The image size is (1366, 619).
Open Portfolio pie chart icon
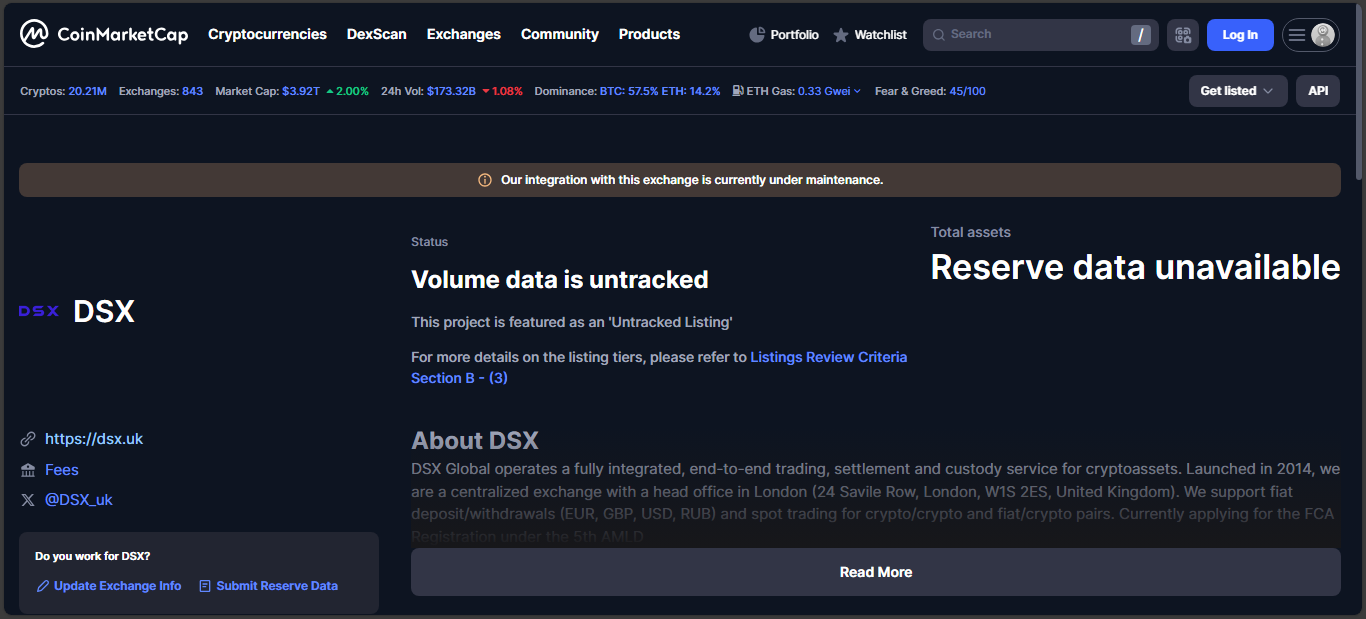757,35
